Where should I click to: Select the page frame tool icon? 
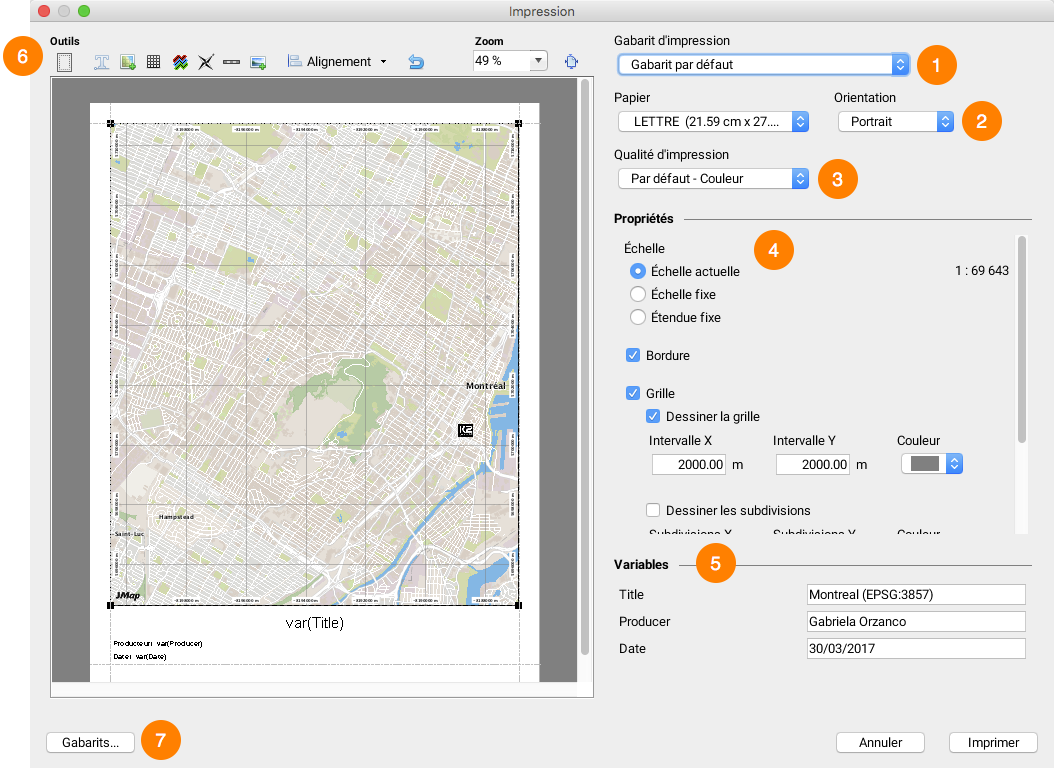click(x=65, y=62)
